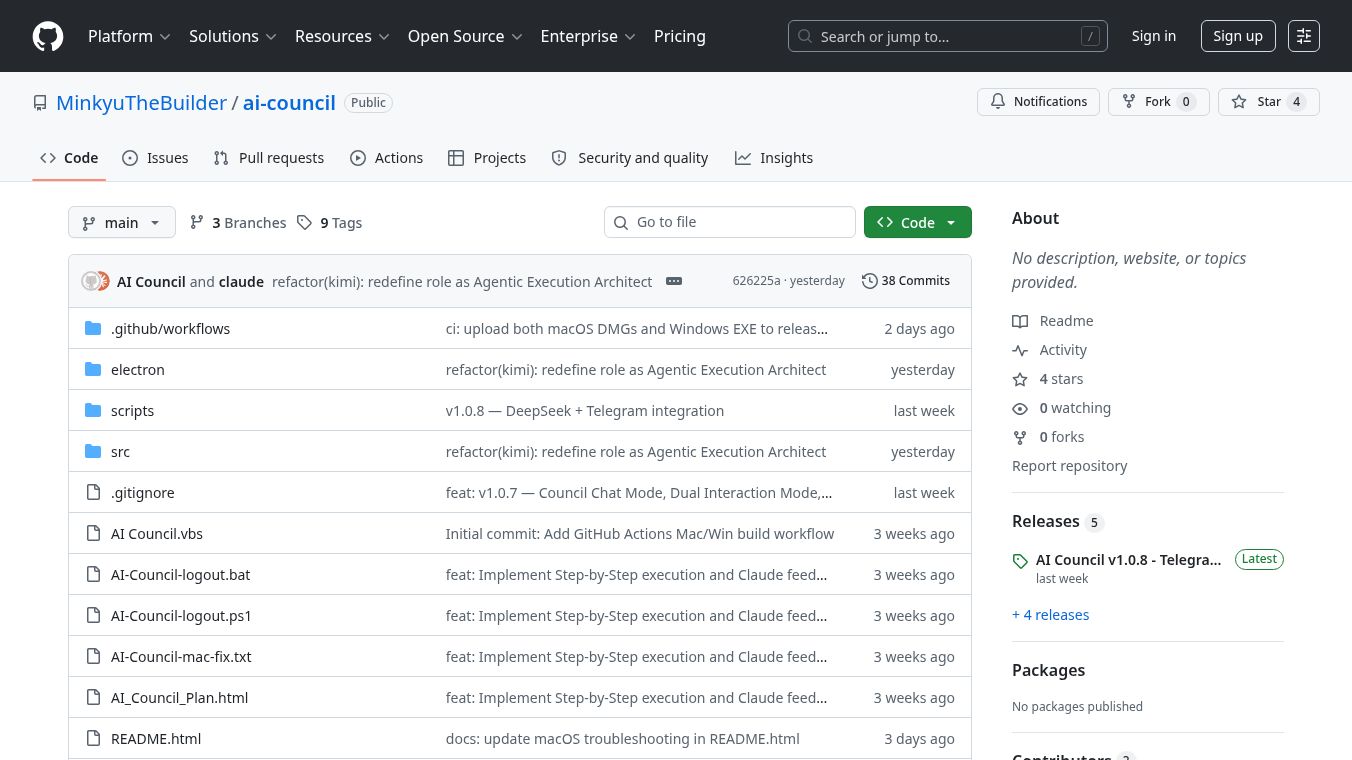
Task: Open the Pricing page
Action: [x=680, y=36]
